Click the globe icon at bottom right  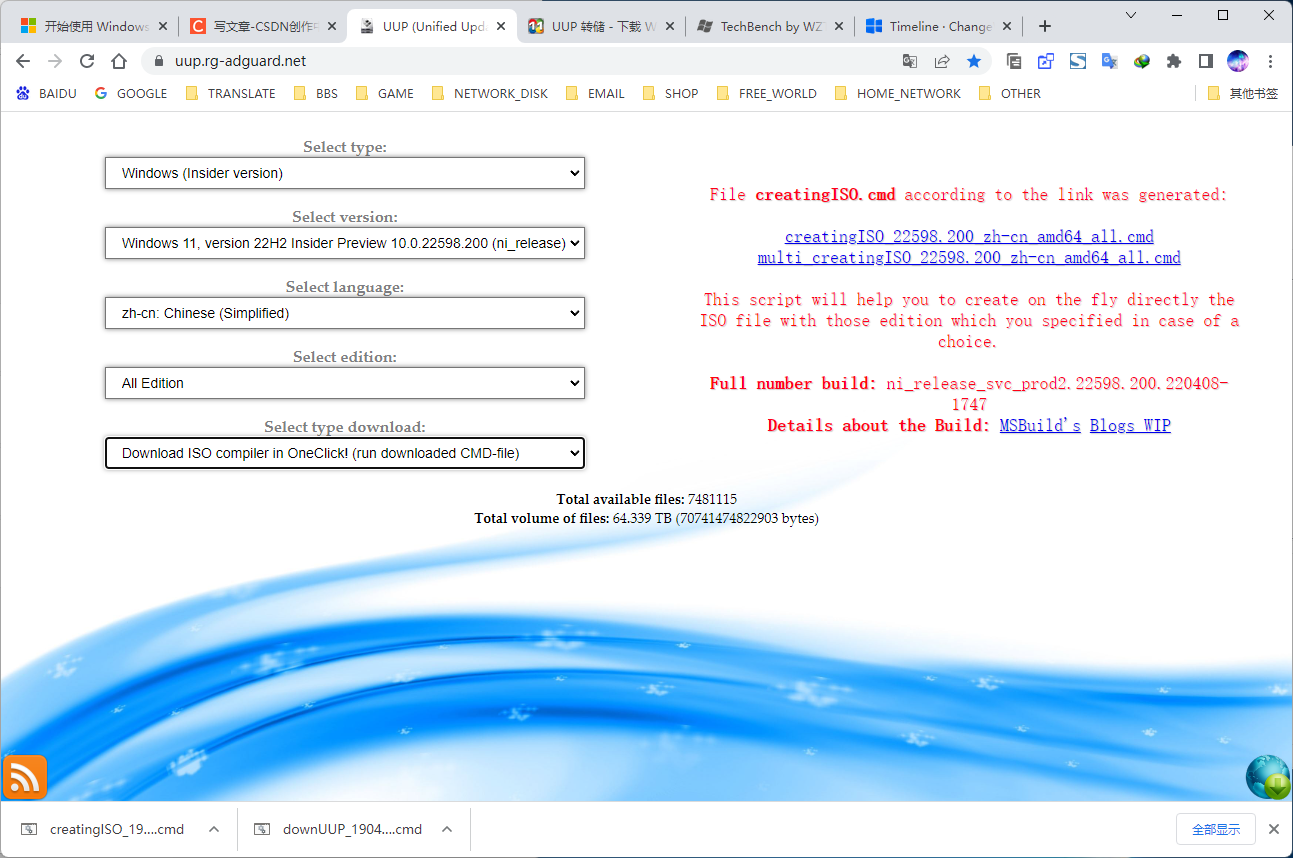pyautogui.click(x=1267, y=777)
